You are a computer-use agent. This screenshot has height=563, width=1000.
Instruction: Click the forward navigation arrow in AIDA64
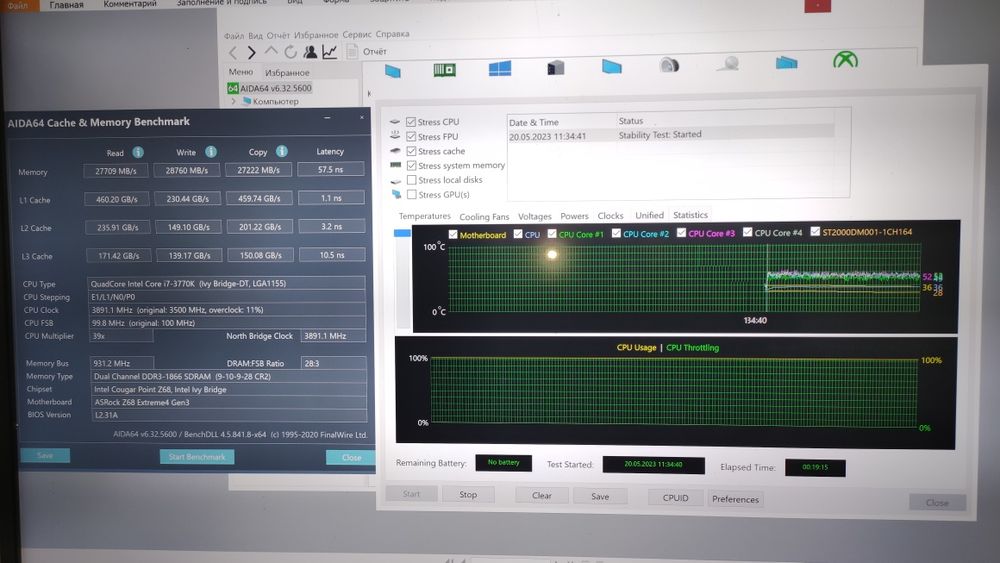[251, 52]
